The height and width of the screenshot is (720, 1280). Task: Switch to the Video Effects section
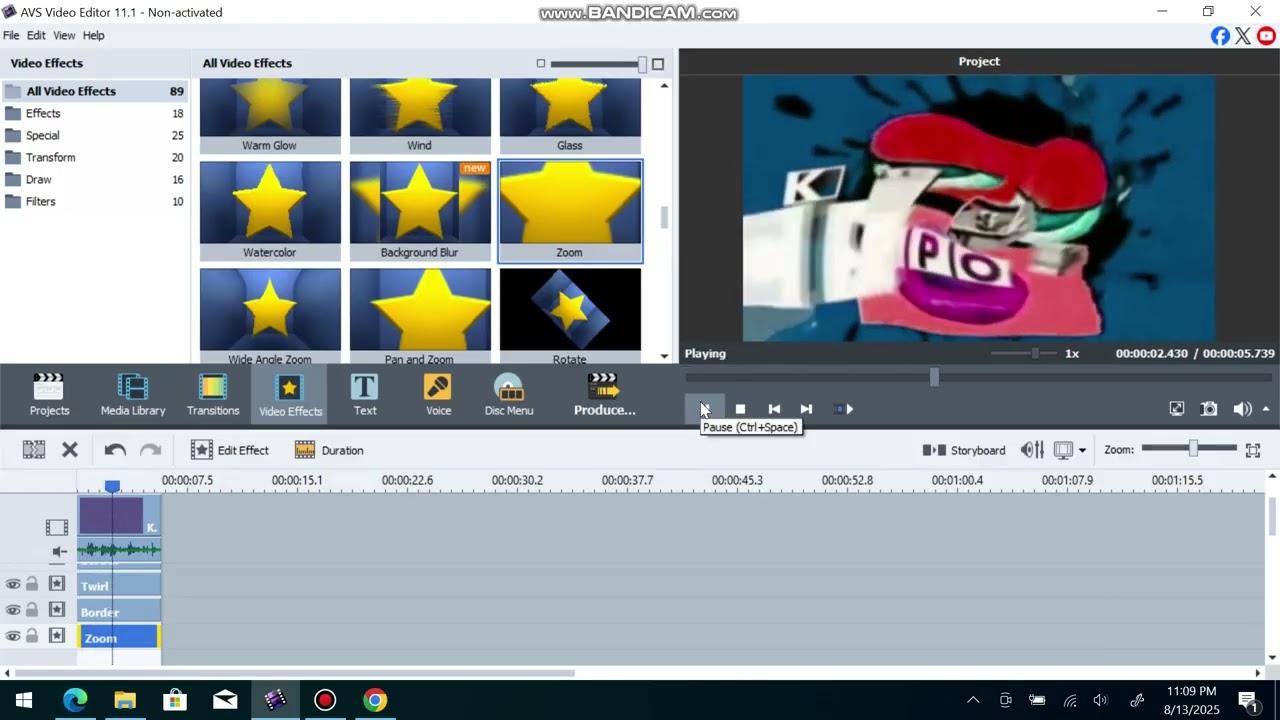pyautogui.click(x=290, y=395)
